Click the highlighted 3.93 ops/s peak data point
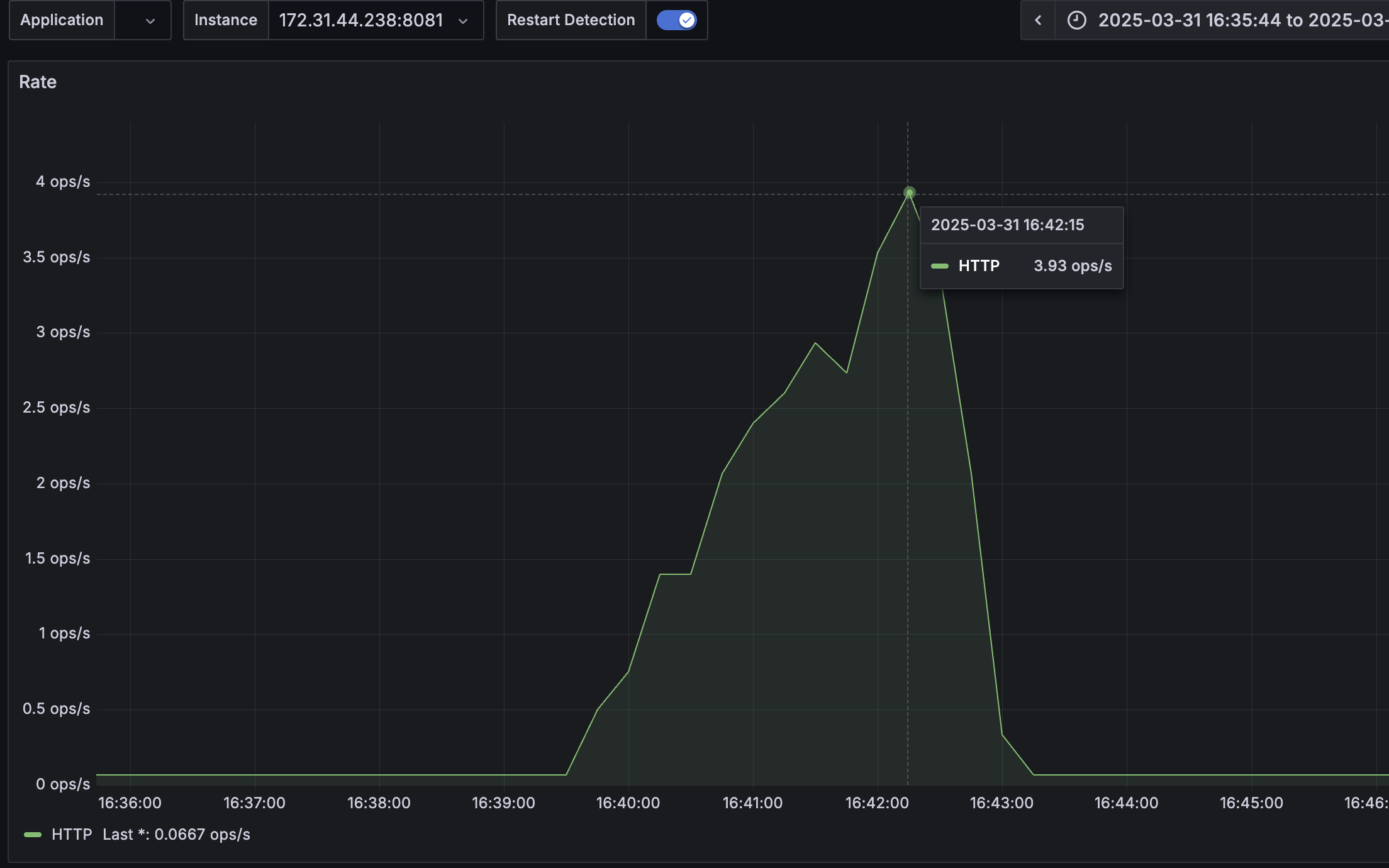Screen dimensions: 1389x868 [x=909, y=192]
